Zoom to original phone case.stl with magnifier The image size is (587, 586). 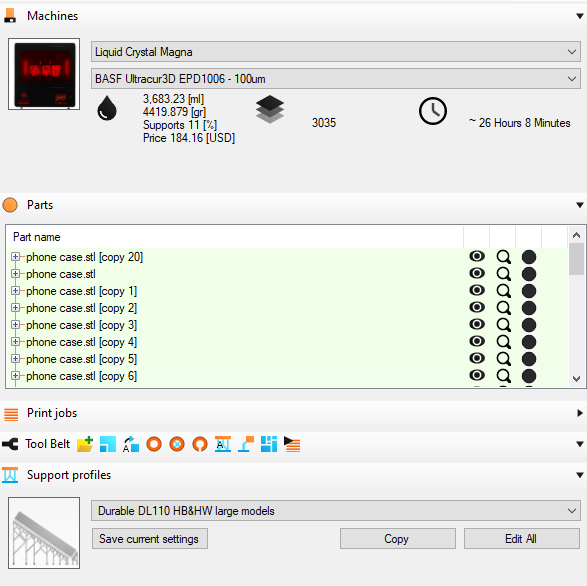(504, 274)
